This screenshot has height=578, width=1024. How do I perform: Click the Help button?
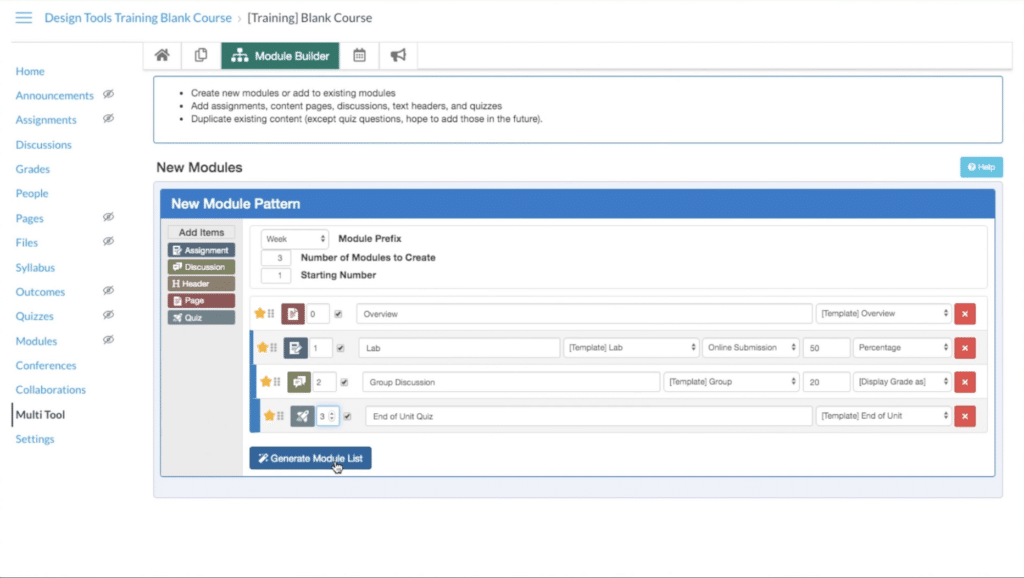981,167
